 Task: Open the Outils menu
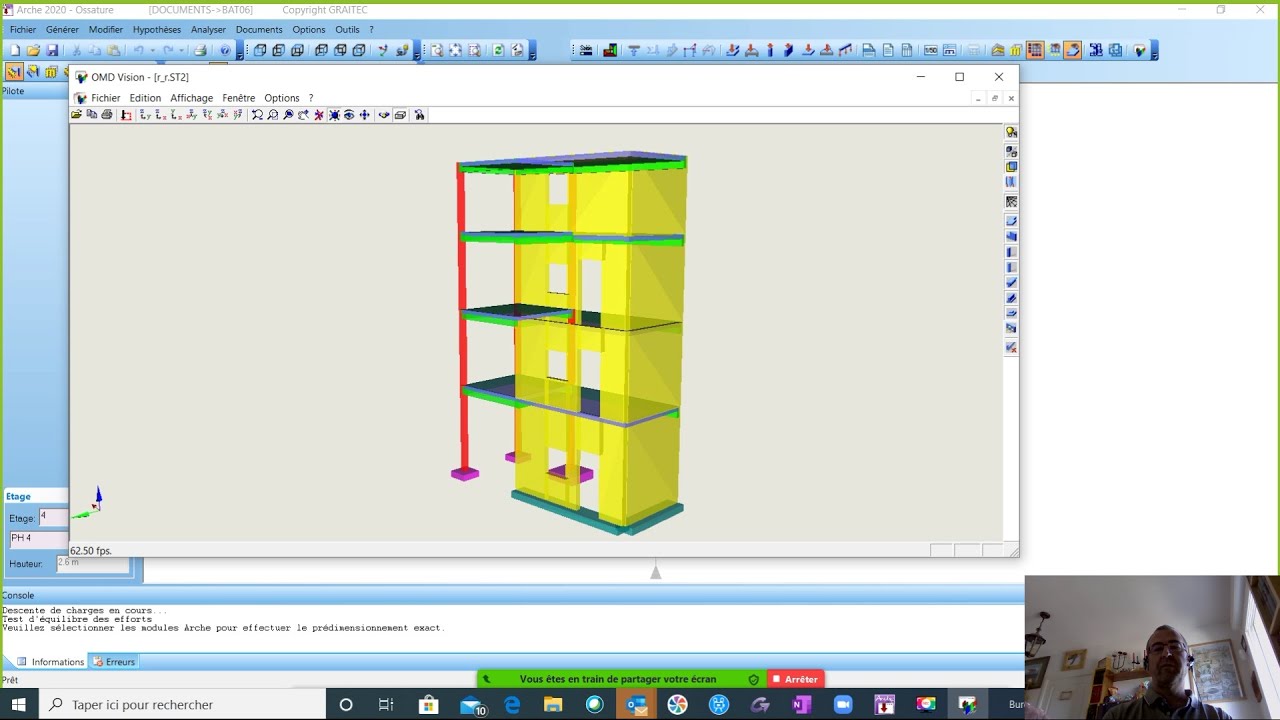pos(347,30)
